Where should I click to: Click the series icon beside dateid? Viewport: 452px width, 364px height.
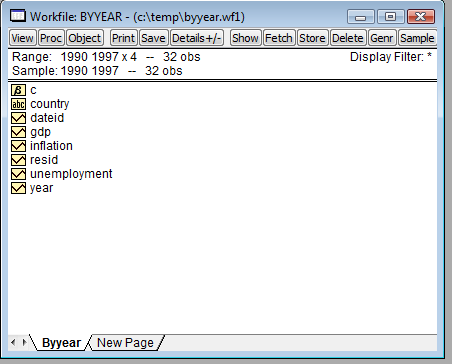18,118
